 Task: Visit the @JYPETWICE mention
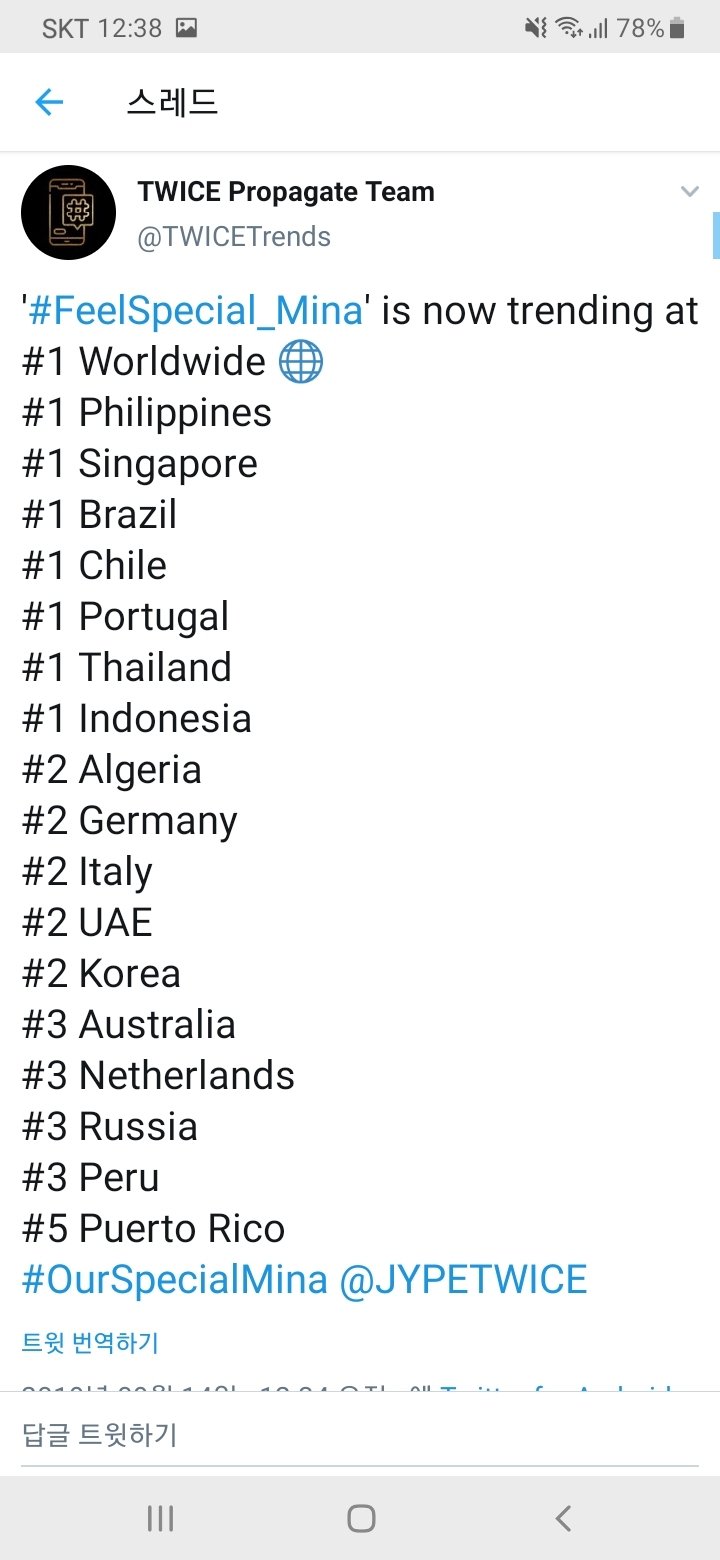pos(463,1280)
